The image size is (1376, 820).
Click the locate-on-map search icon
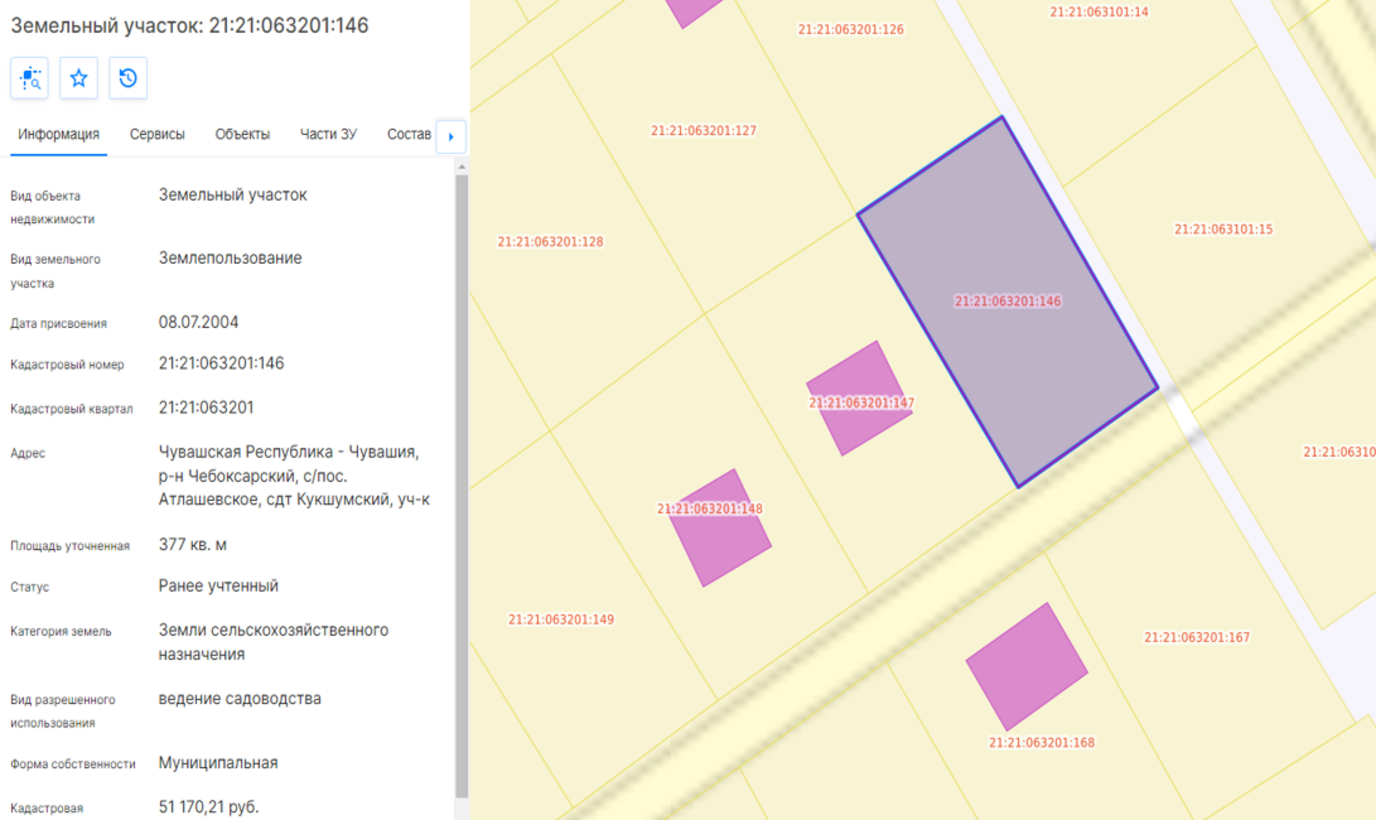click(30, 78)
